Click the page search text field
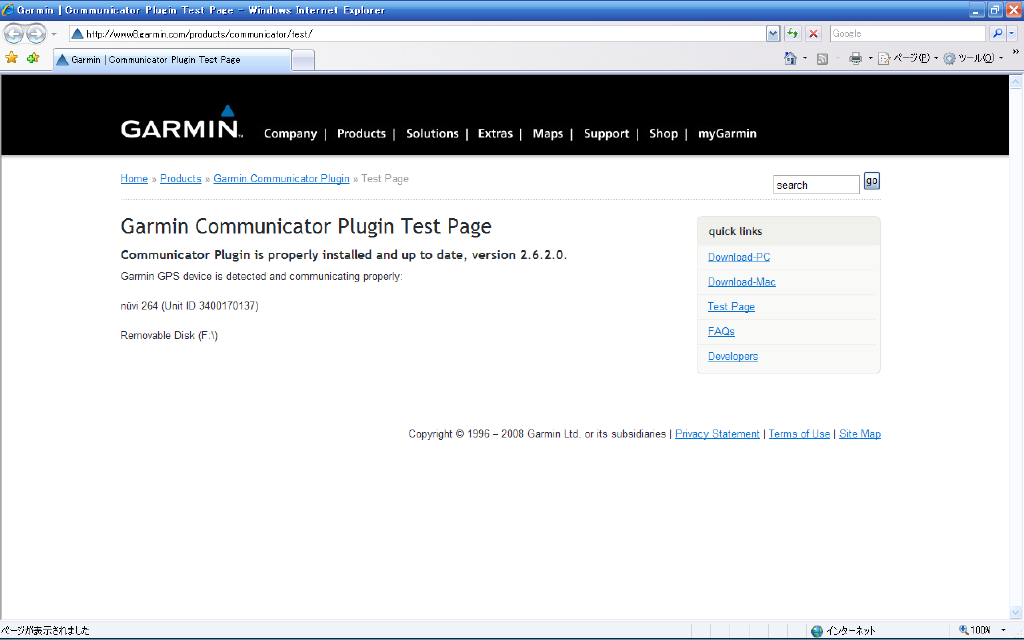The image size is (1024, 640). (x=816, y=185)
